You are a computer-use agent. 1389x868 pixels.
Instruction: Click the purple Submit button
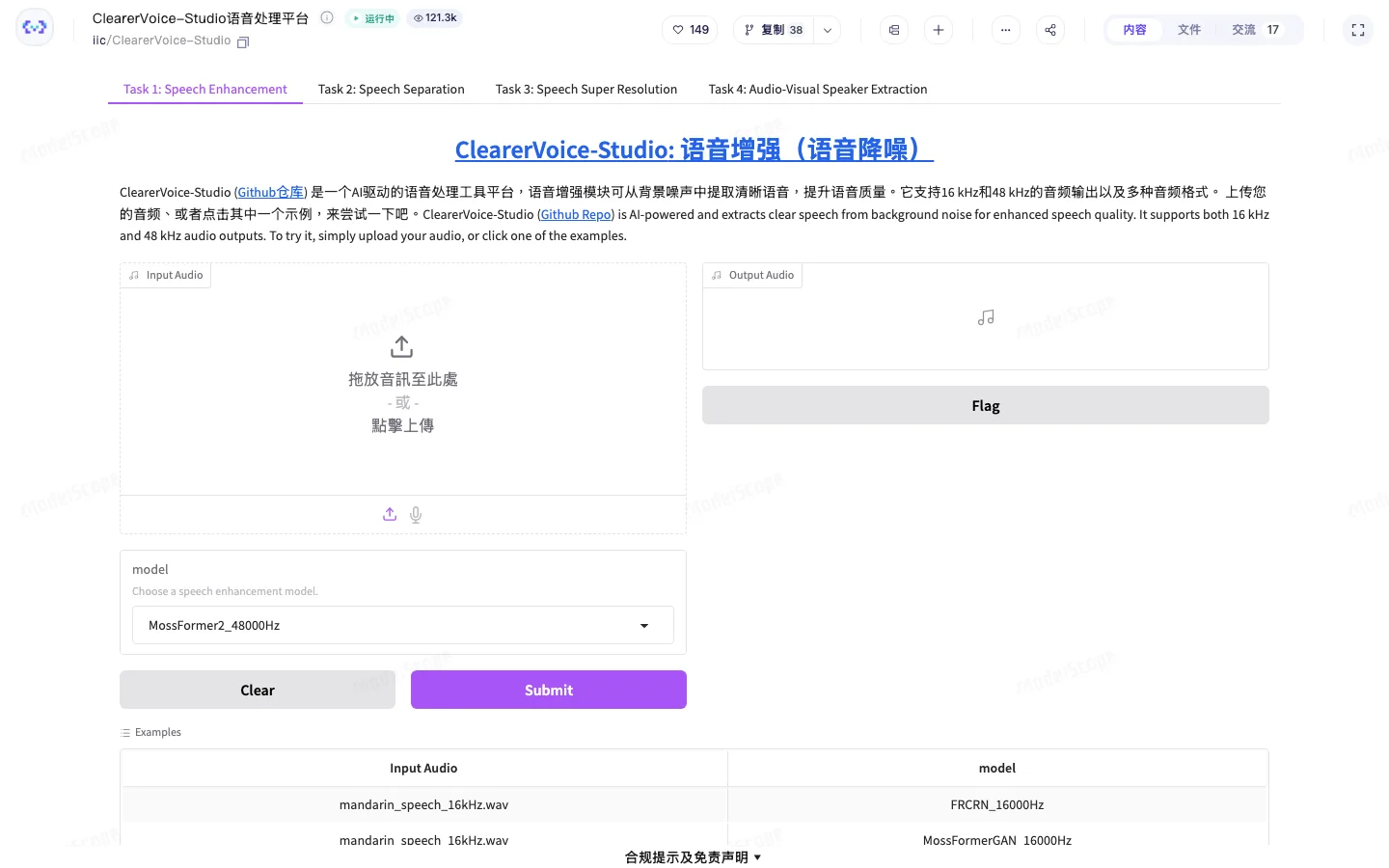pyautogui.click(x=549, y=690)
